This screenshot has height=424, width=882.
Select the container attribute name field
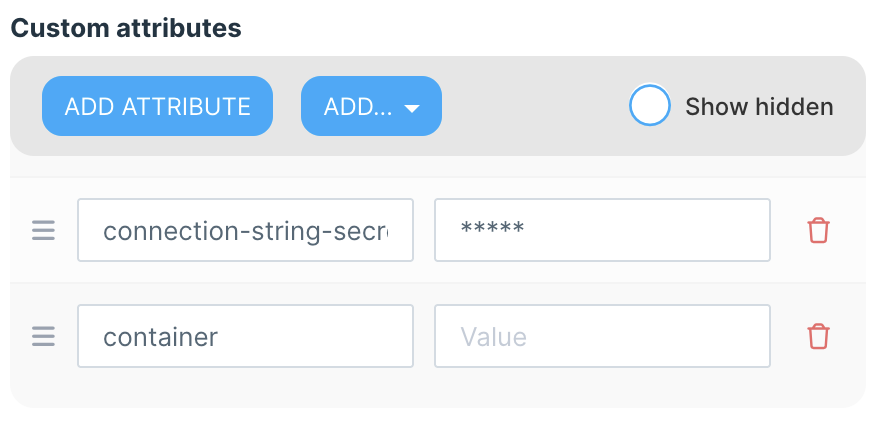[245, 336]
